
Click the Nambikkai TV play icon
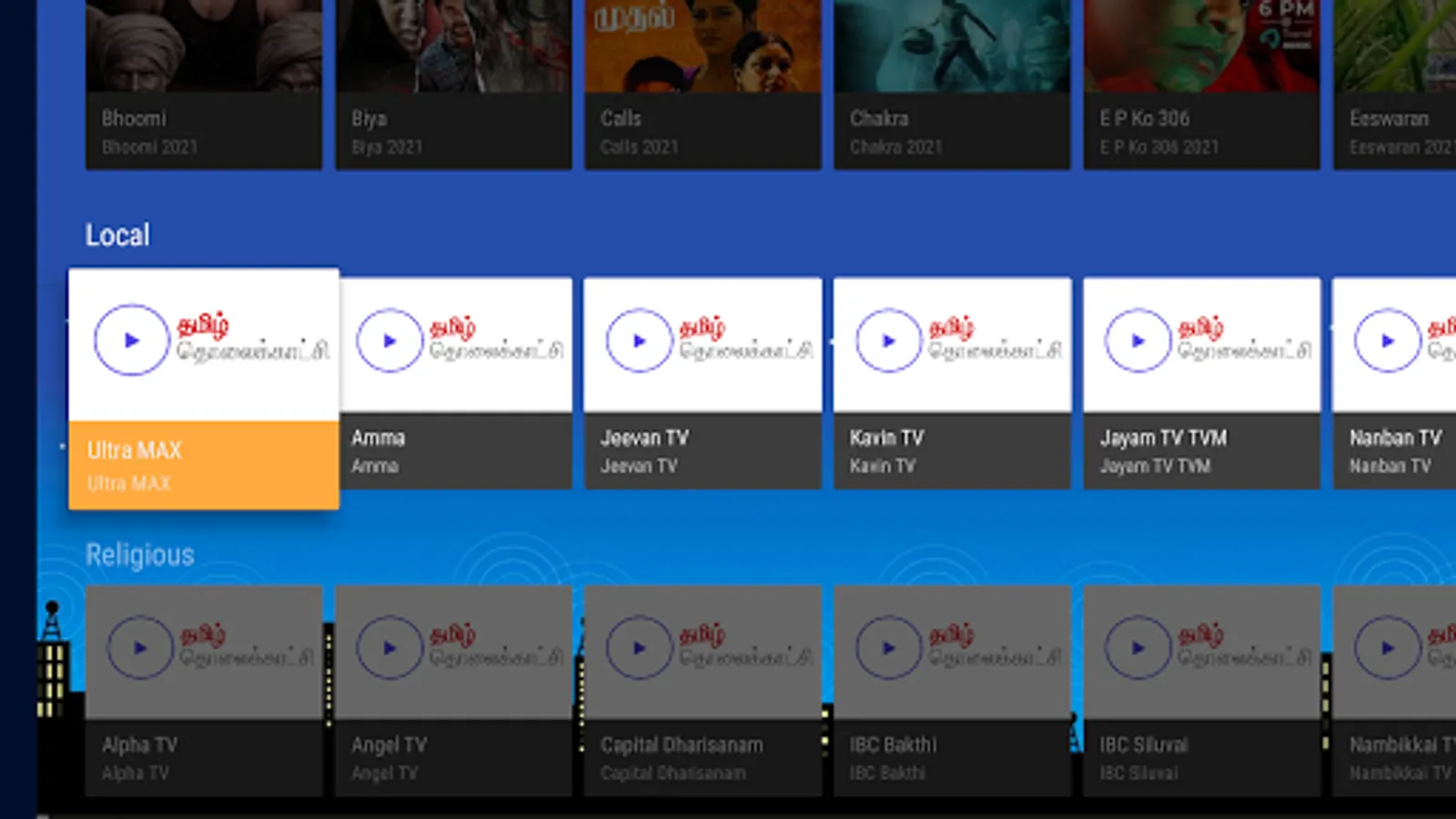tap(1388, 648)
